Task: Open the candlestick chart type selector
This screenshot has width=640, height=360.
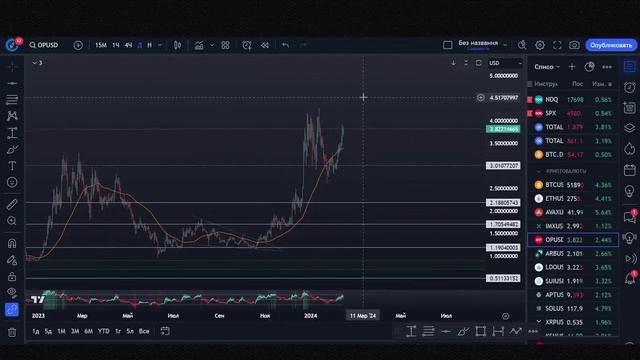Action: (178, 45)
